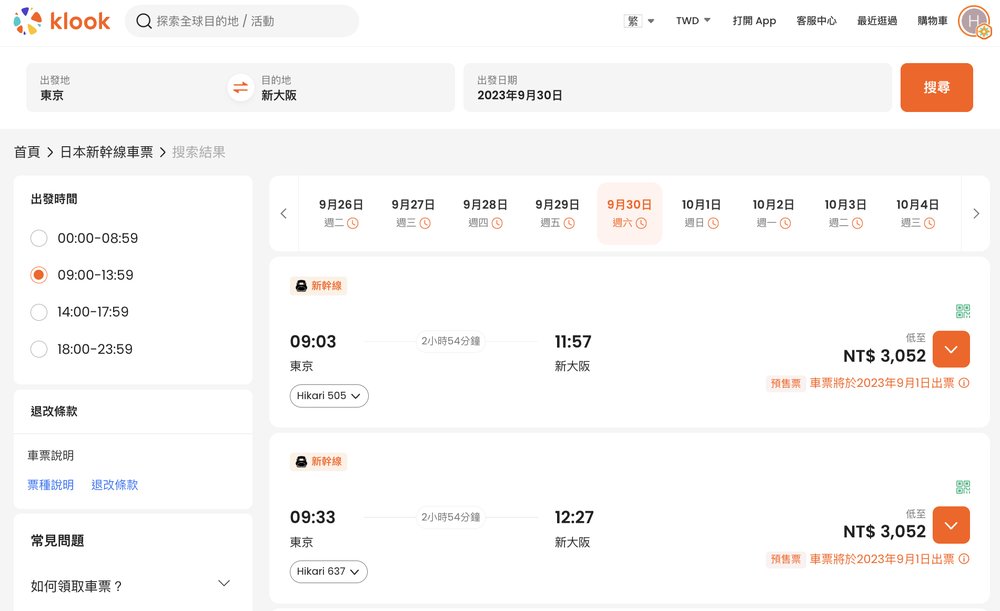Open the TWD currency dropdown
This screenshot has width=1000, height=611.
point(693,21)
